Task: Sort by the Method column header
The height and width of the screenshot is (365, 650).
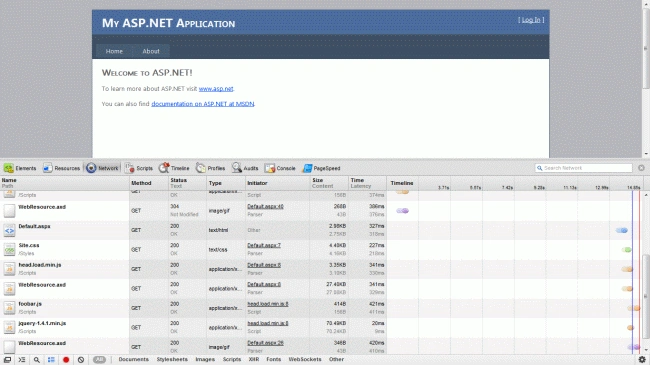Action: click(149, 183)
